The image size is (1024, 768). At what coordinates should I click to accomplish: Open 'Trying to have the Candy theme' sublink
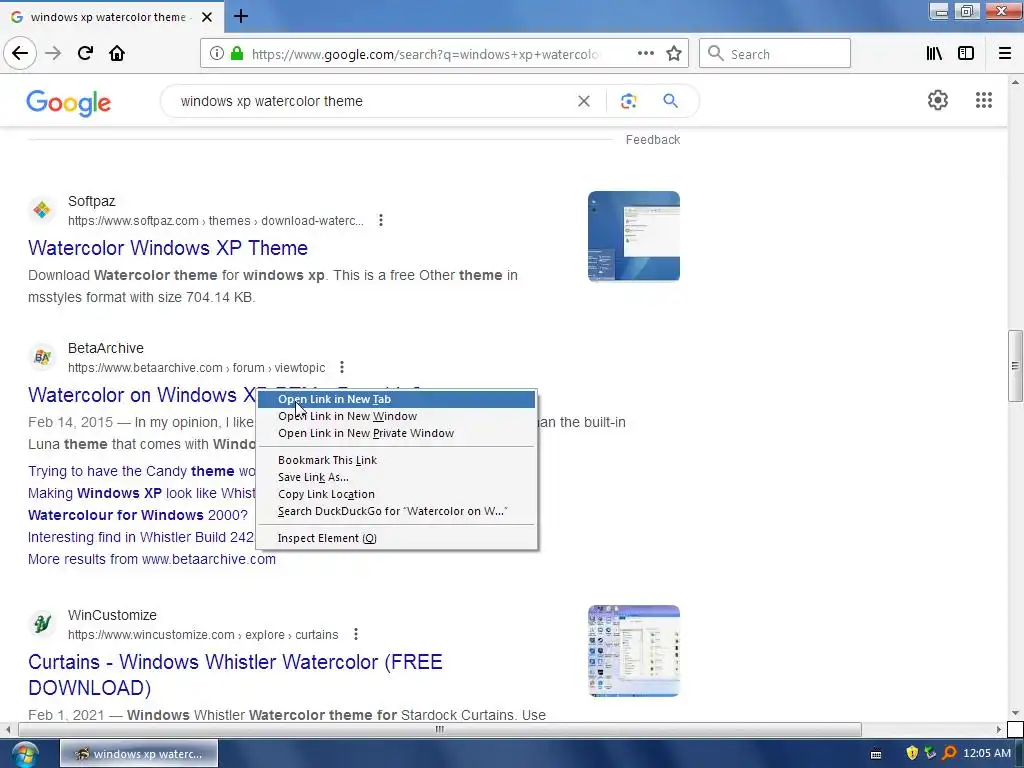(142, 472)
